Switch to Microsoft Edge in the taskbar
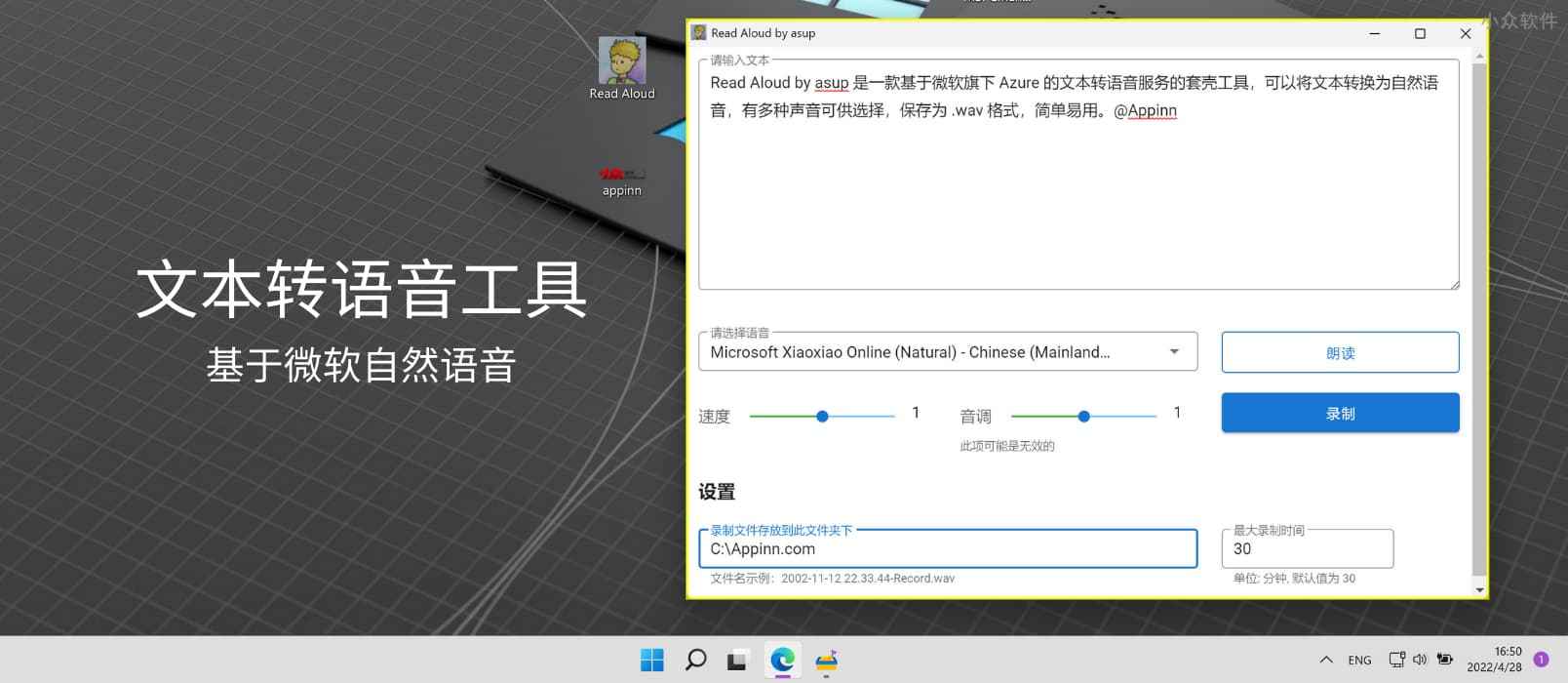1568x683 pixels. point(782,661)
